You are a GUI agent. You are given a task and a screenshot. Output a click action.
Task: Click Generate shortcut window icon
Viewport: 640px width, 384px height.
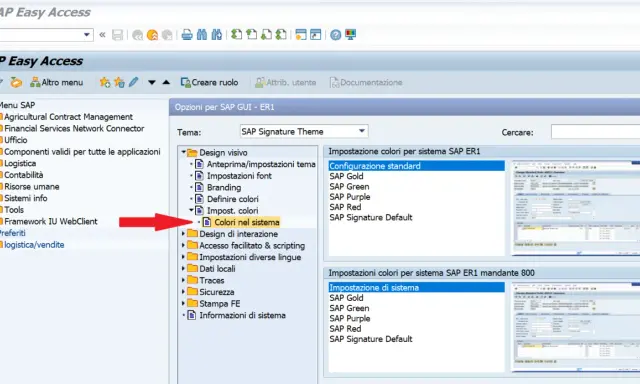(316, 35)
